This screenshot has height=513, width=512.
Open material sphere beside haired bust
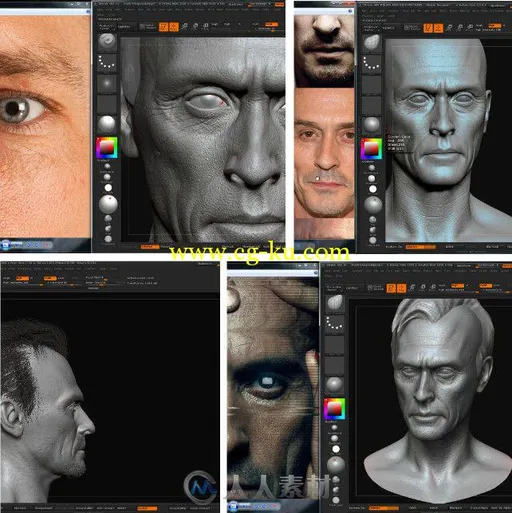point(334,385)
